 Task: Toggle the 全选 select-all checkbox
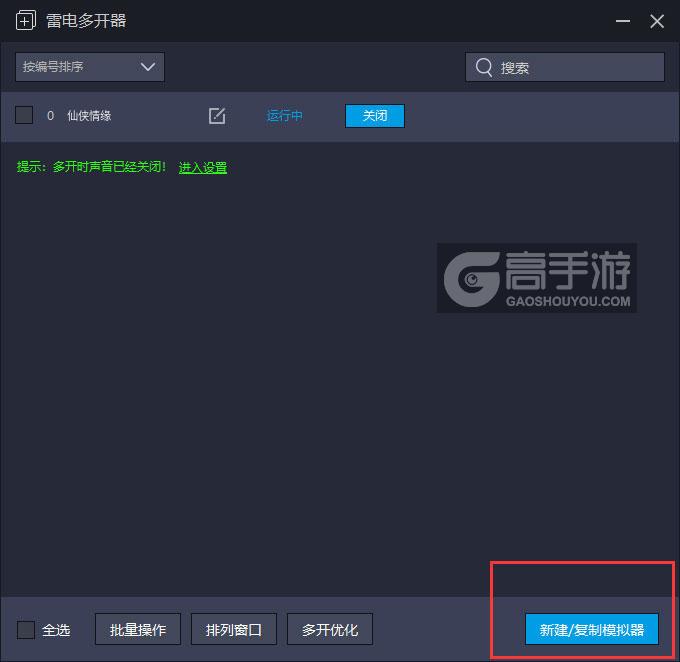(x=26, y=629)
